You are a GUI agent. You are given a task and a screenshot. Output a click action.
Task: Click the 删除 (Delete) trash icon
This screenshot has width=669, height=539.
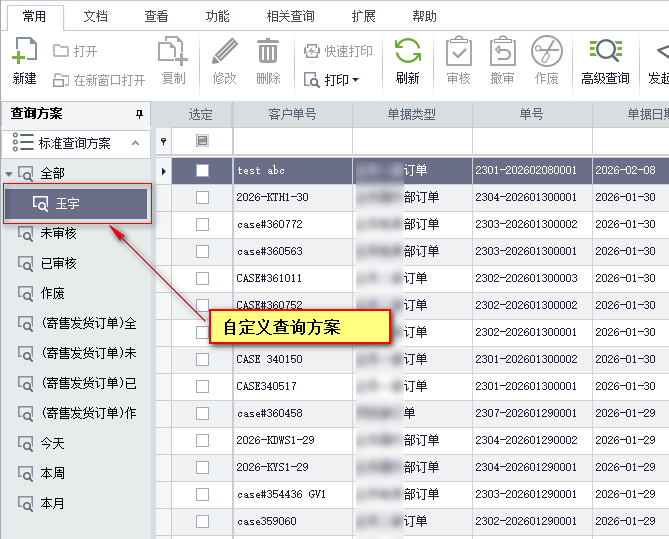(268, 52)
